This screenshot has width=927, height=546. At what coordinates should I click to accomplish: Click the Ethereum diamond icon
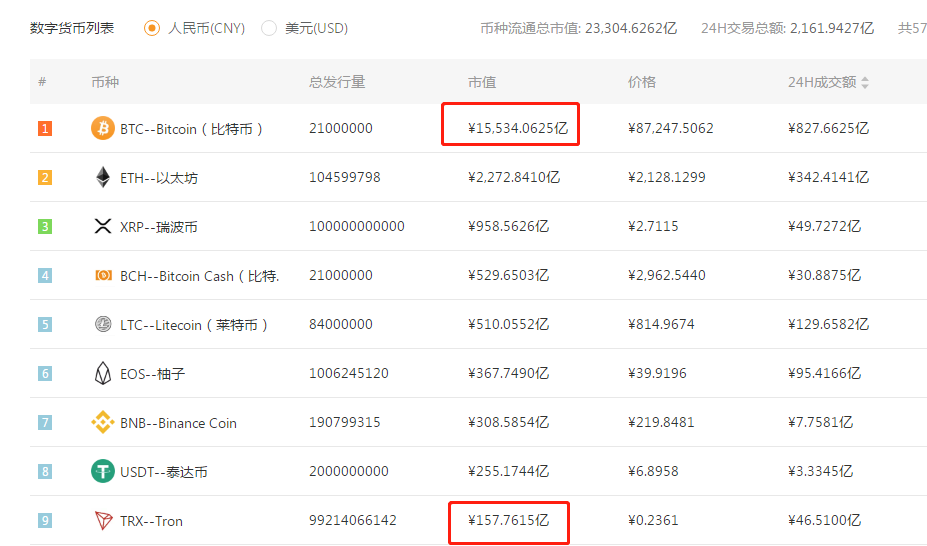[103, 177]
